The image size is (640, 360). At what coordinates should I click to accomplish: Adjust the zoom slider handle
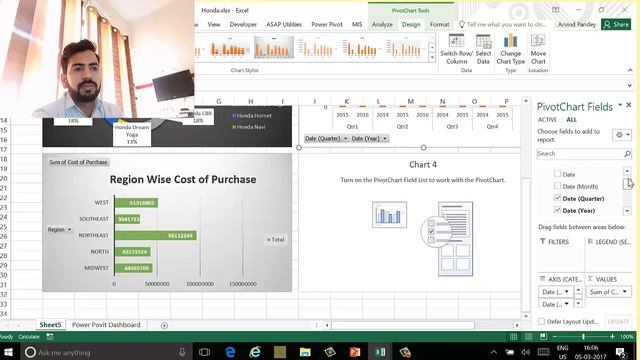click(583, 337)
